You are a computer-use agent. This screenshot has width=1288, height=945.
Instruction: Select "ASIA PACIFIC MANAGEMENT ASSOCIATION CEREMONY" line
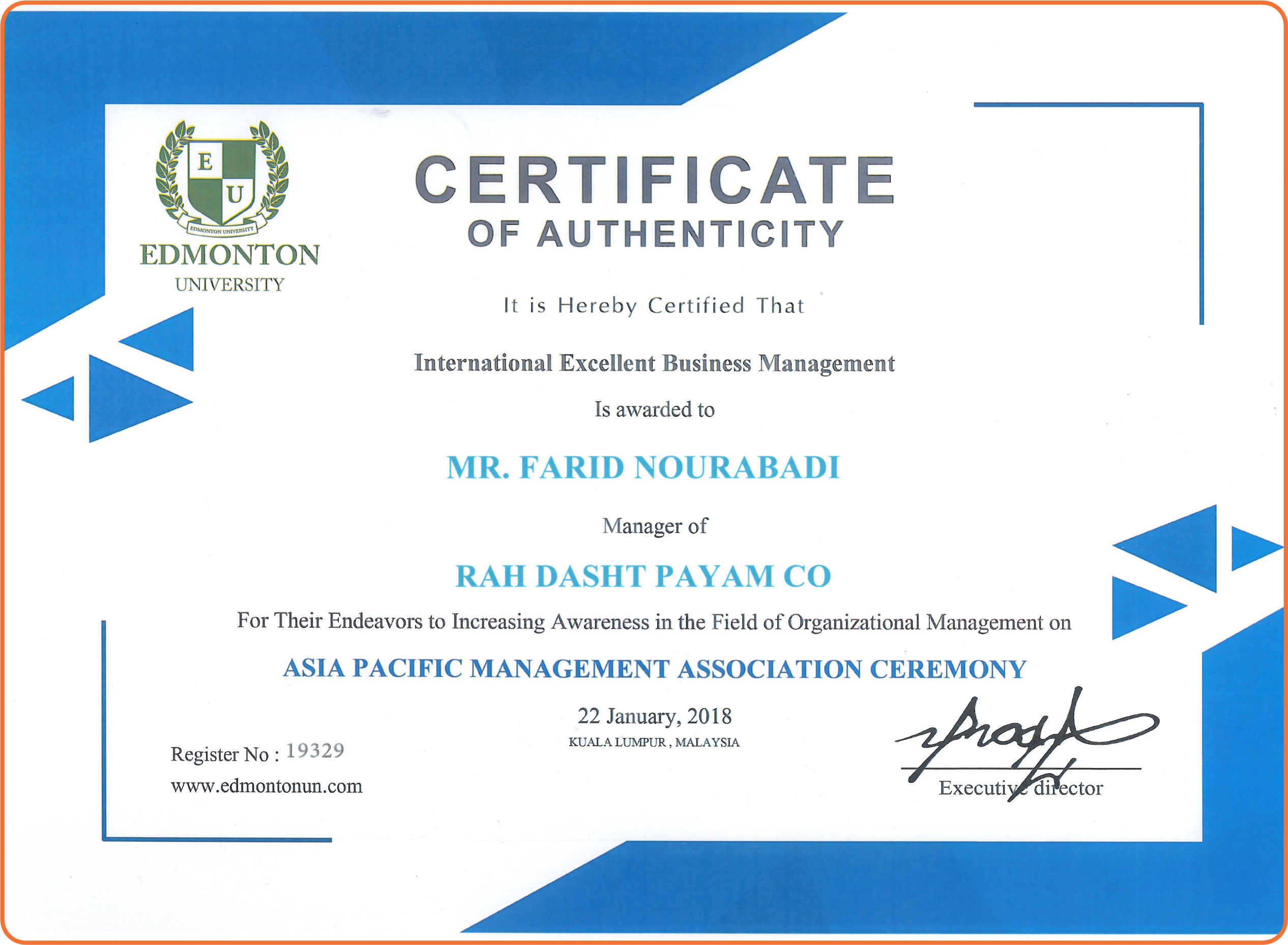tap(655, 669)
